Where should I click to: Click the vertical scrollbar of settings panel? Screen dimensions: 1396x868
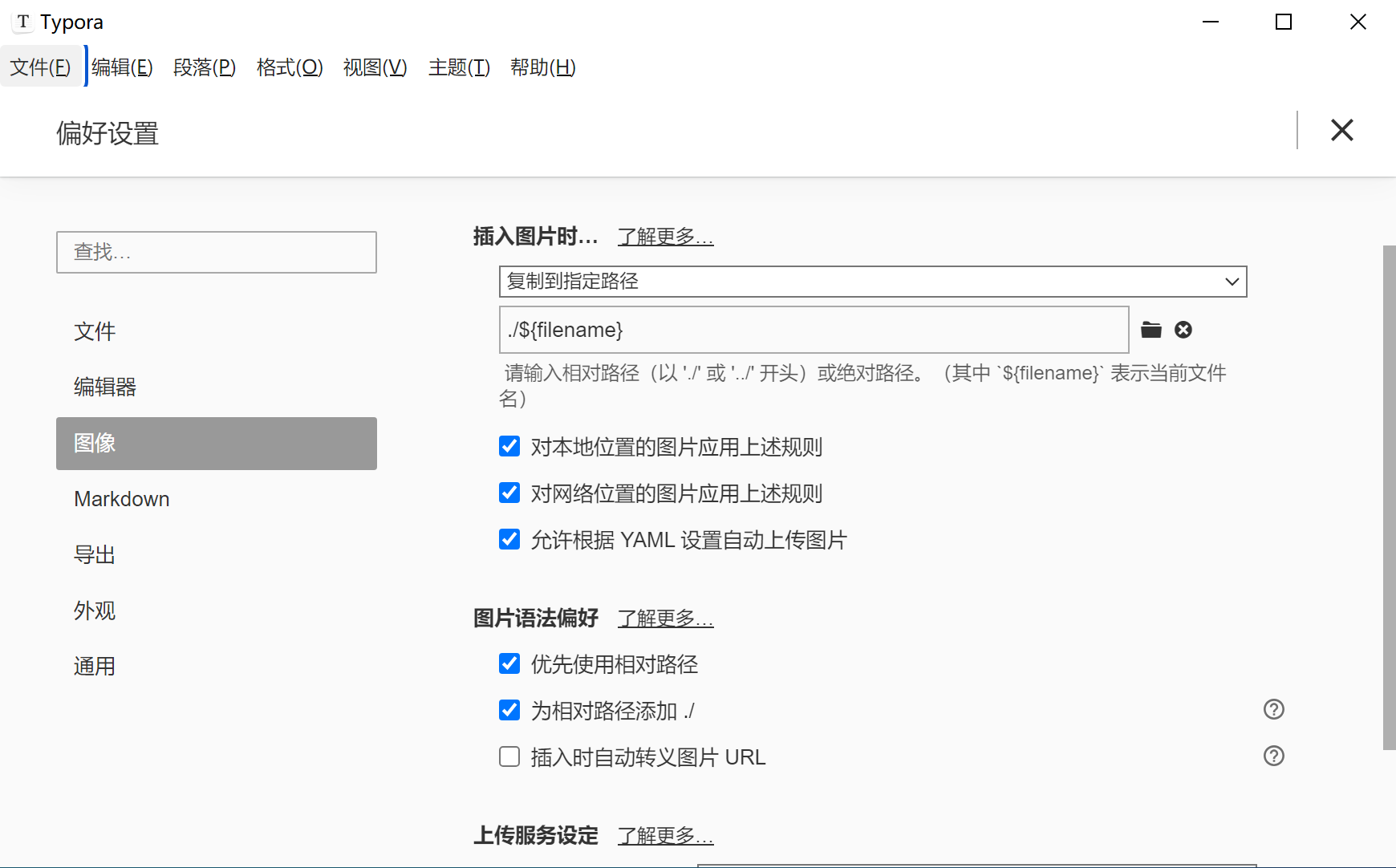click(x=1389, y=497)
